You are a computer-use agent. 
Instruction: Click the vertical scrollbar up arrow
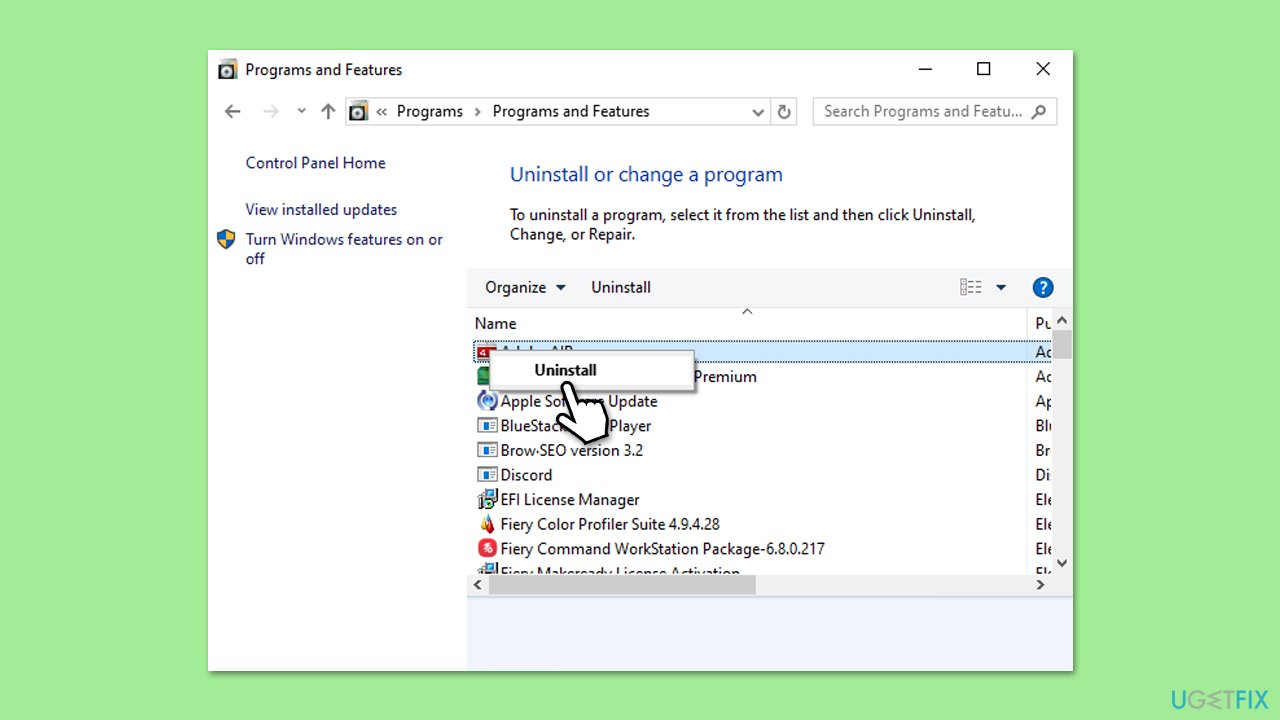click(1062, 321)
